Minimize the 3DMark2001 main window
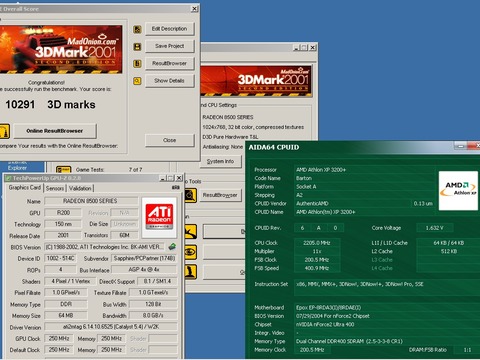This screenshot has width=480, height=360. point(296,48)
